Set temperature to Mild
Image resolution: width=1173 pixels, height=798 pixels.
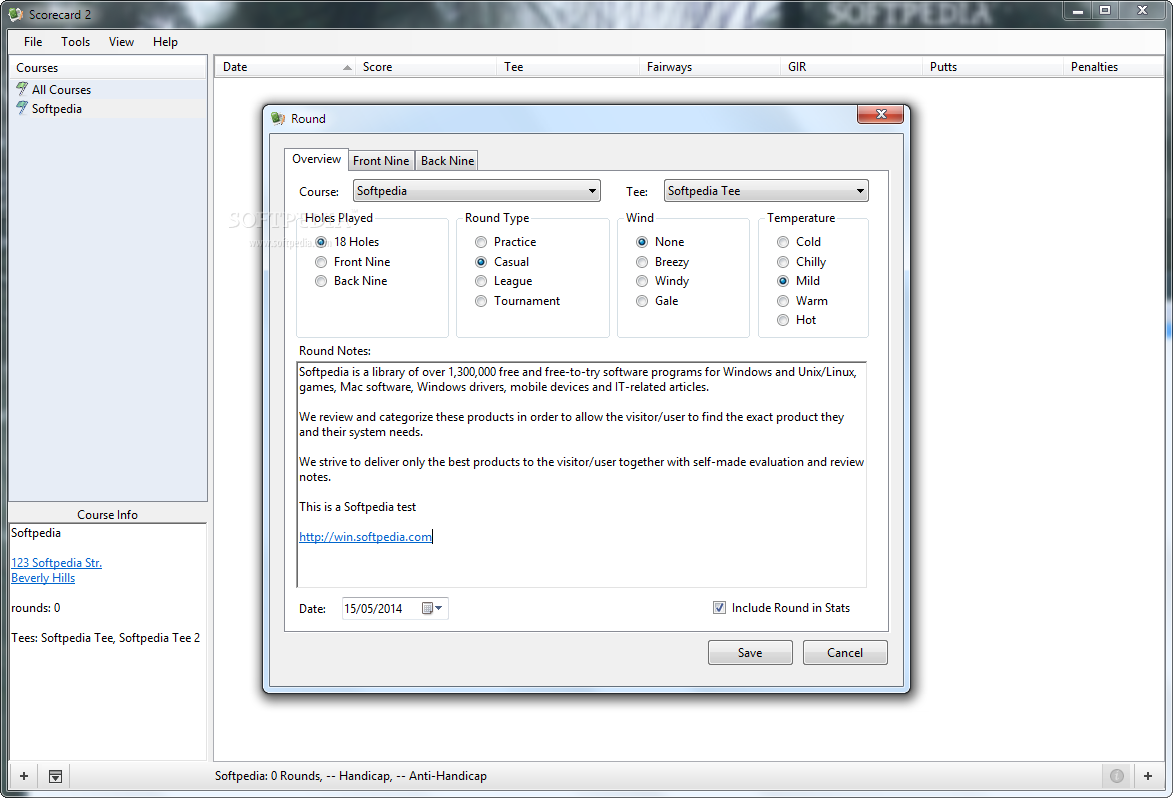799,281
